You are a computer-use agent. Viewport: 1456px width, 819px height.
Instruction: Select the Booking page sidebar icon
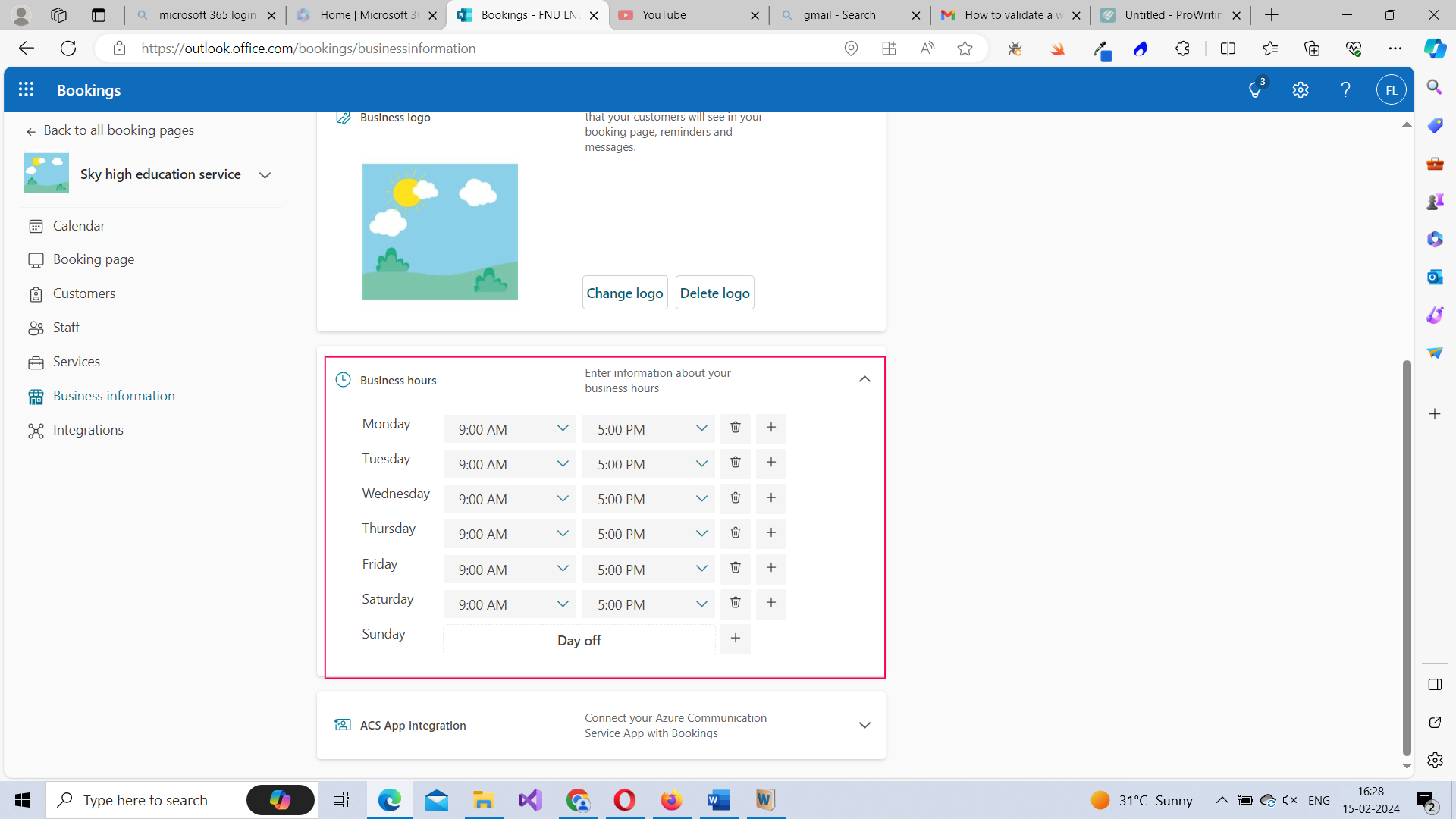point(36,259)
